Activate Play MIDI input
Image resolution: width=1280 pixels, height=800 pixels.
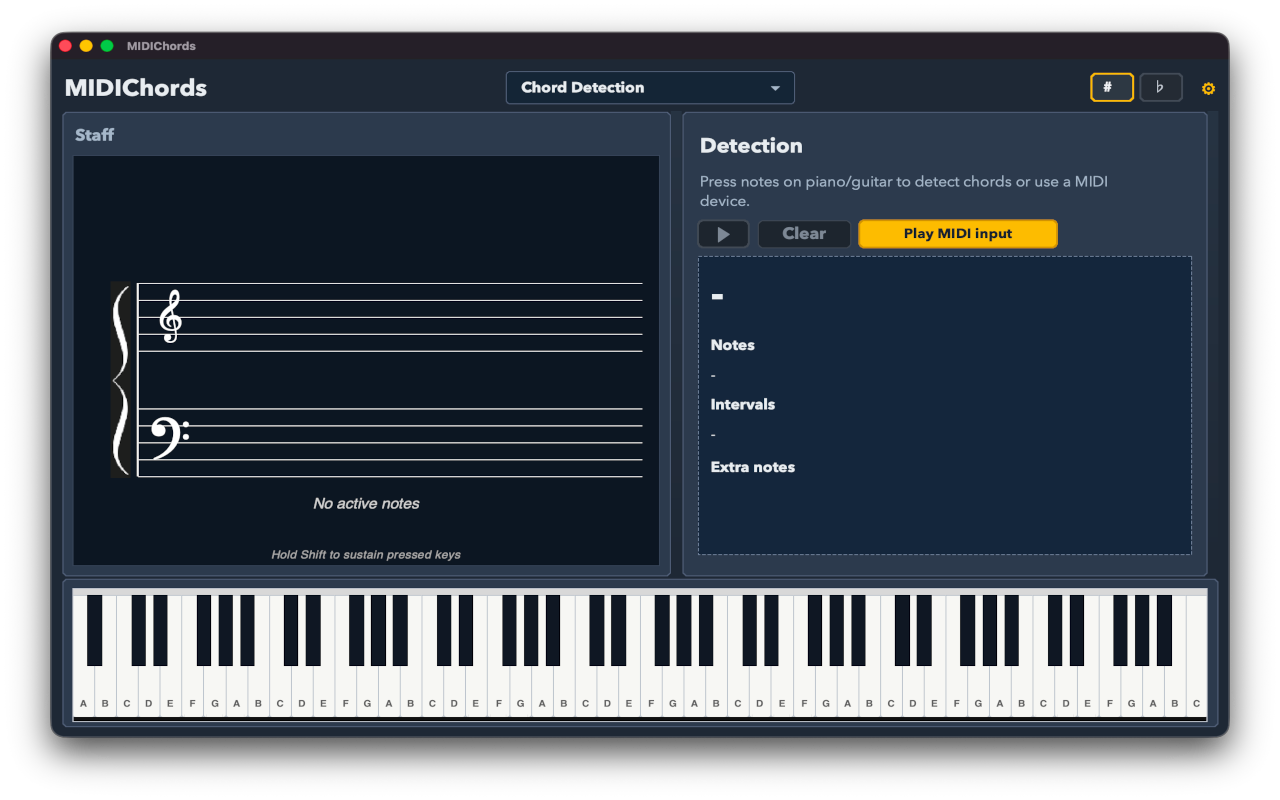[x=957, y=233]
